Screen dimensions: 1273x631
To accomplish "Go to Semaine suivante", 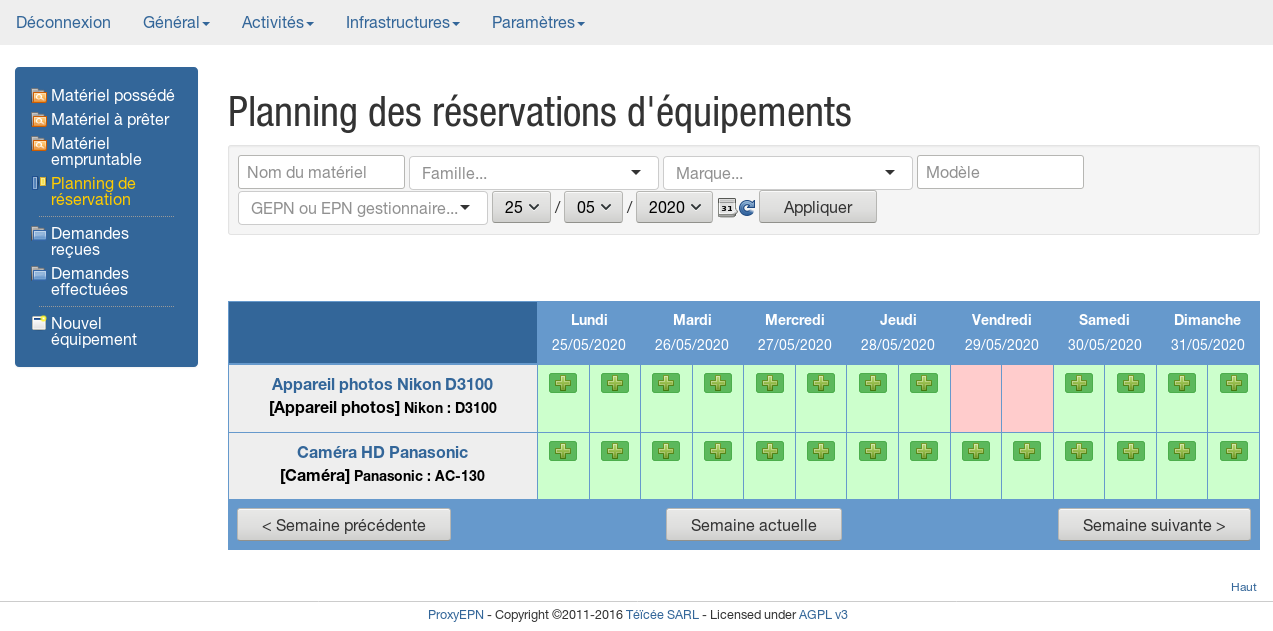I will (x=1153, y=525).
